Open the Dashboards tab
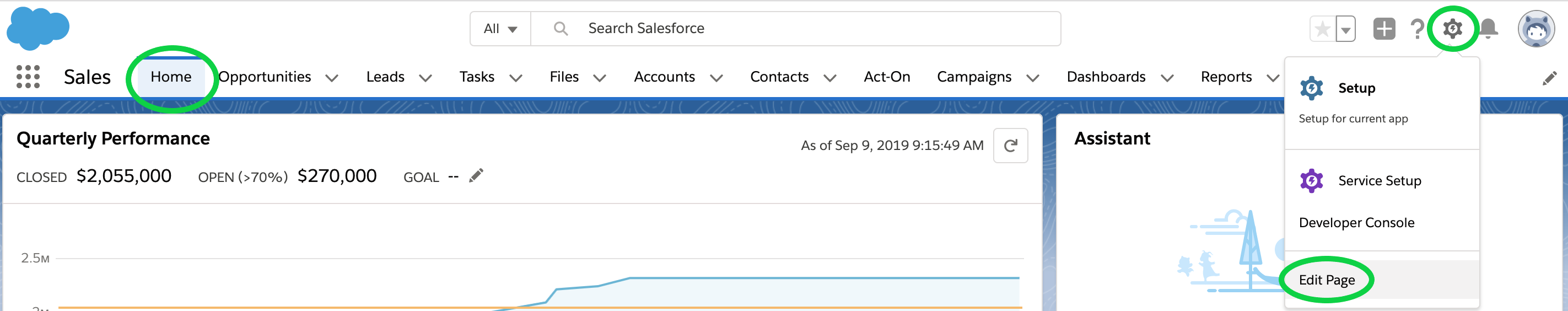1568x311 pixels. [x=1106, y=77]
